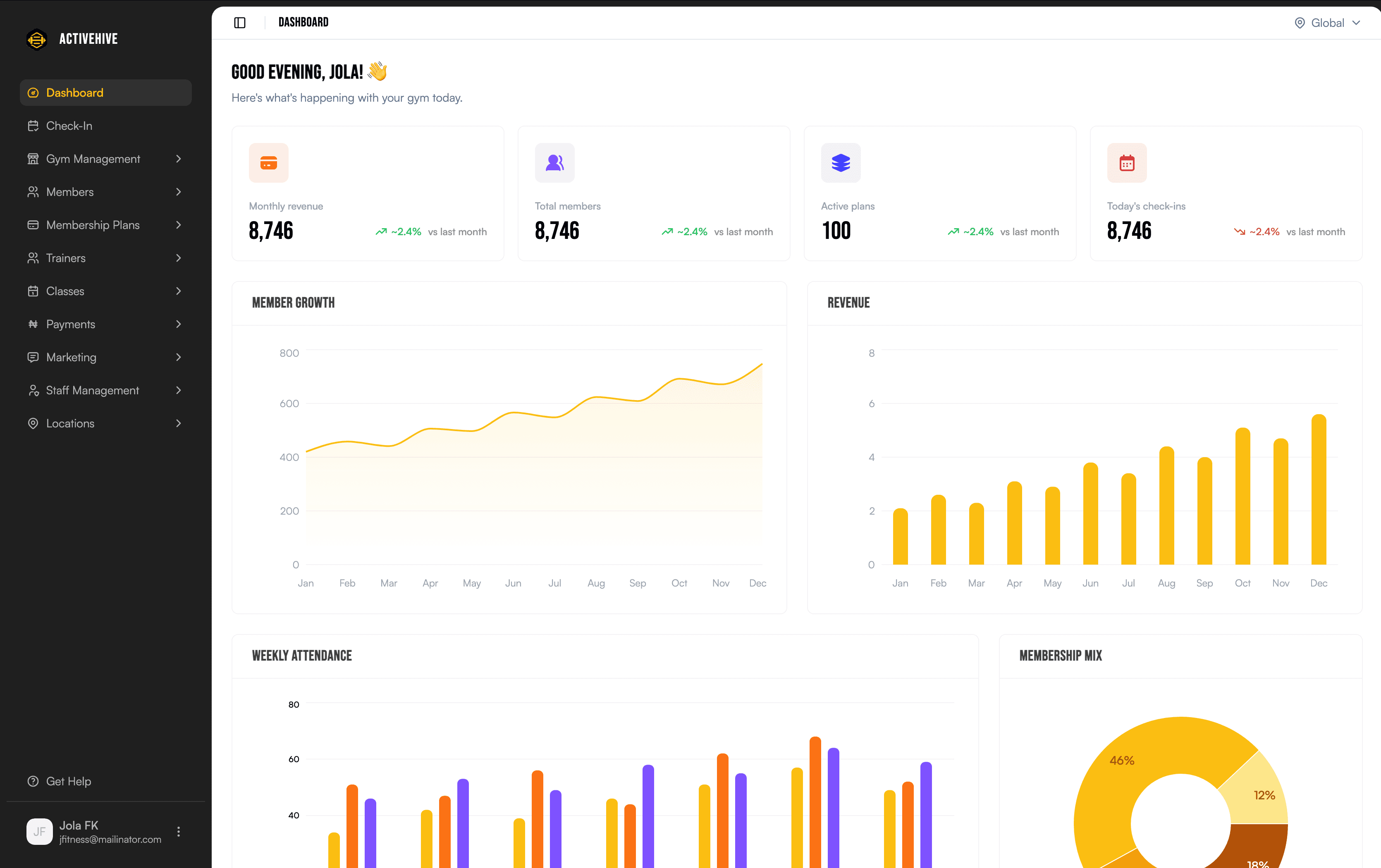The height and width of the screenshot is (868, 1381).
Task: Click the location pin icon beside Global
Action: pos(1300,23)
